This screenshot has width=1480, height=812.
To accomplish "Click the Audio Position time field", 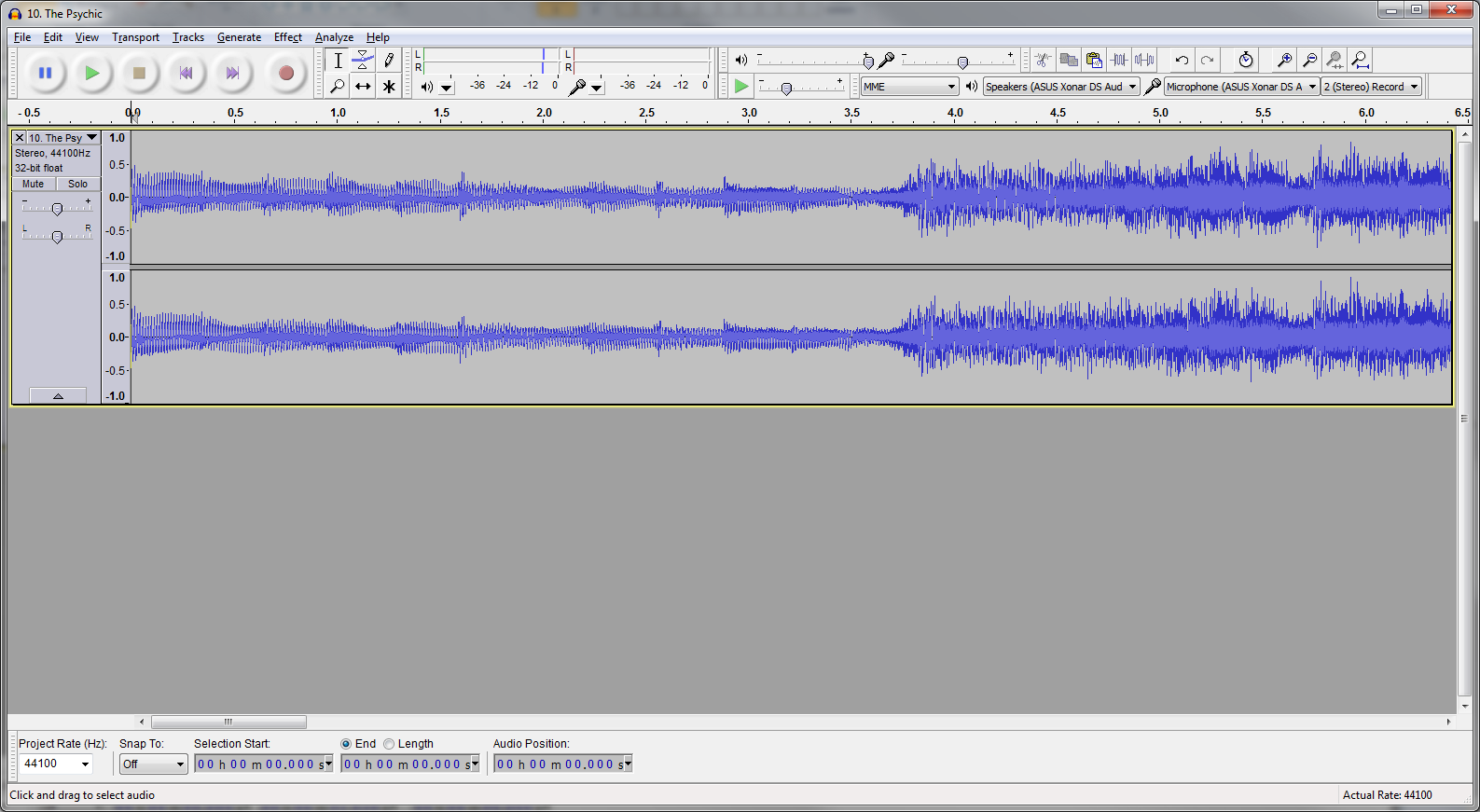I will click(563, 764).
